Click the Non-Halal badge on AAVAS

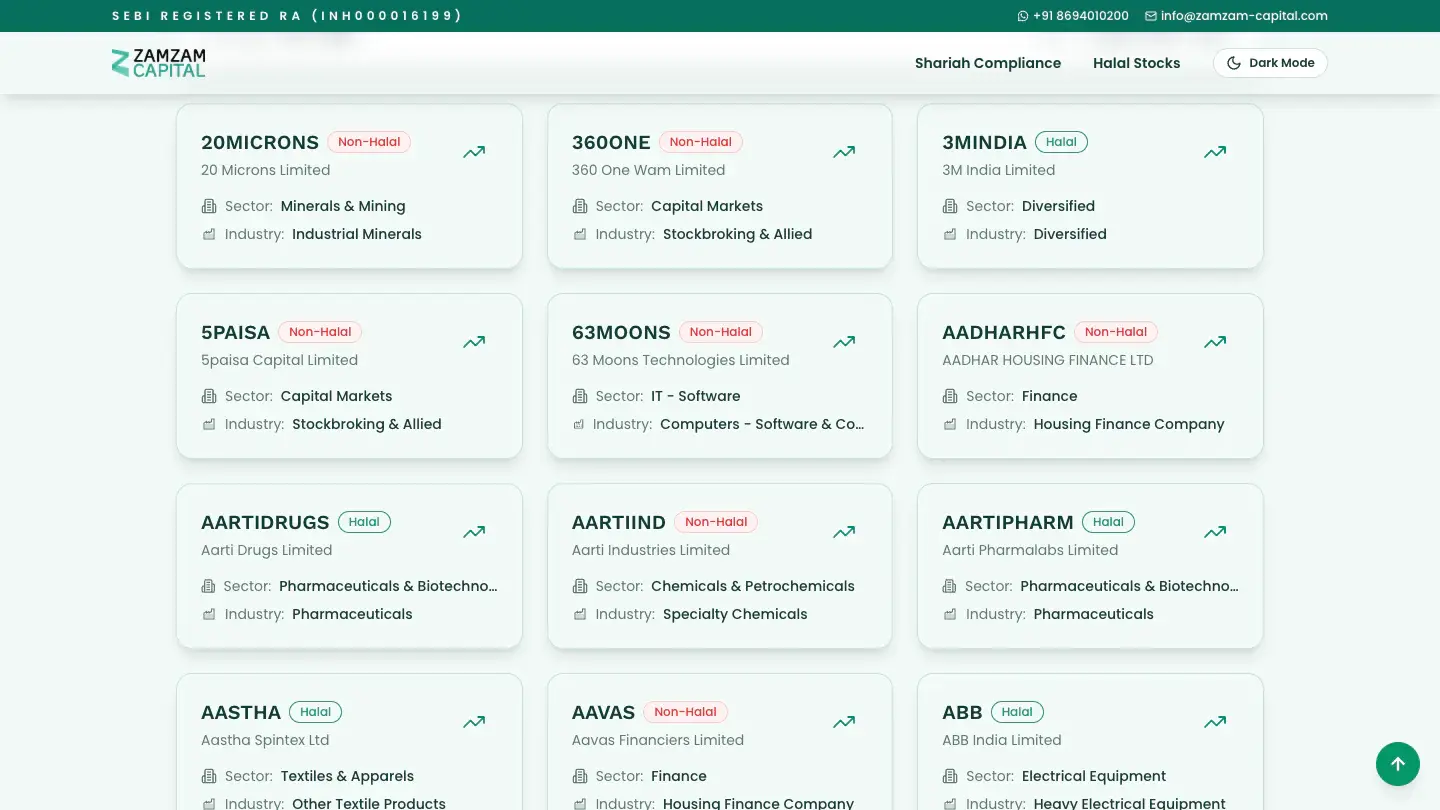tap(686, 712)
